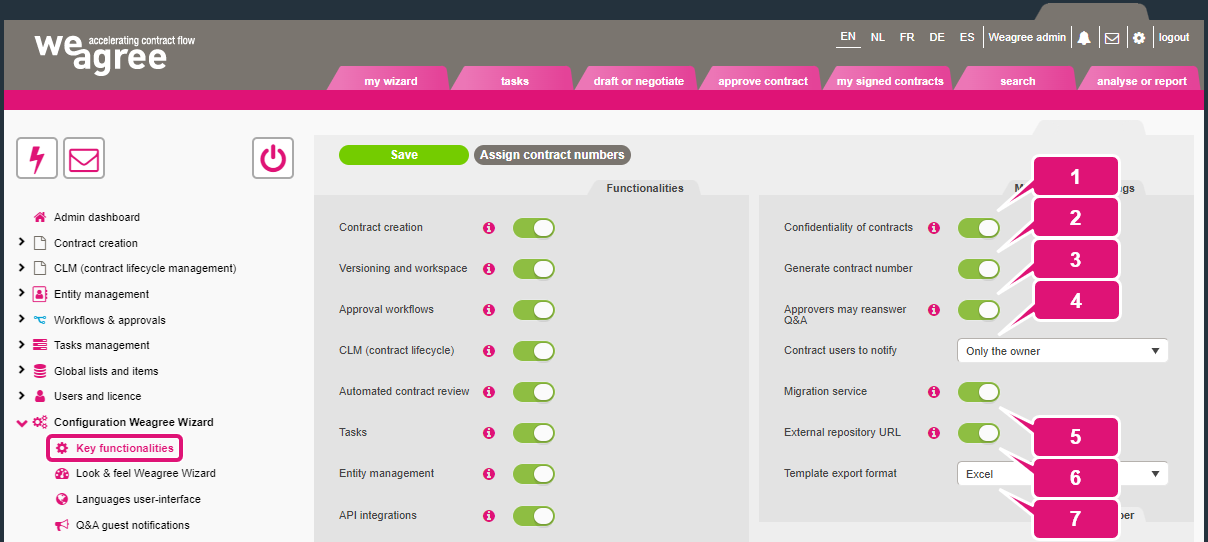The image size is (1208, 542).
Task: Open the my wizard tab
Action: click(390, 80)
